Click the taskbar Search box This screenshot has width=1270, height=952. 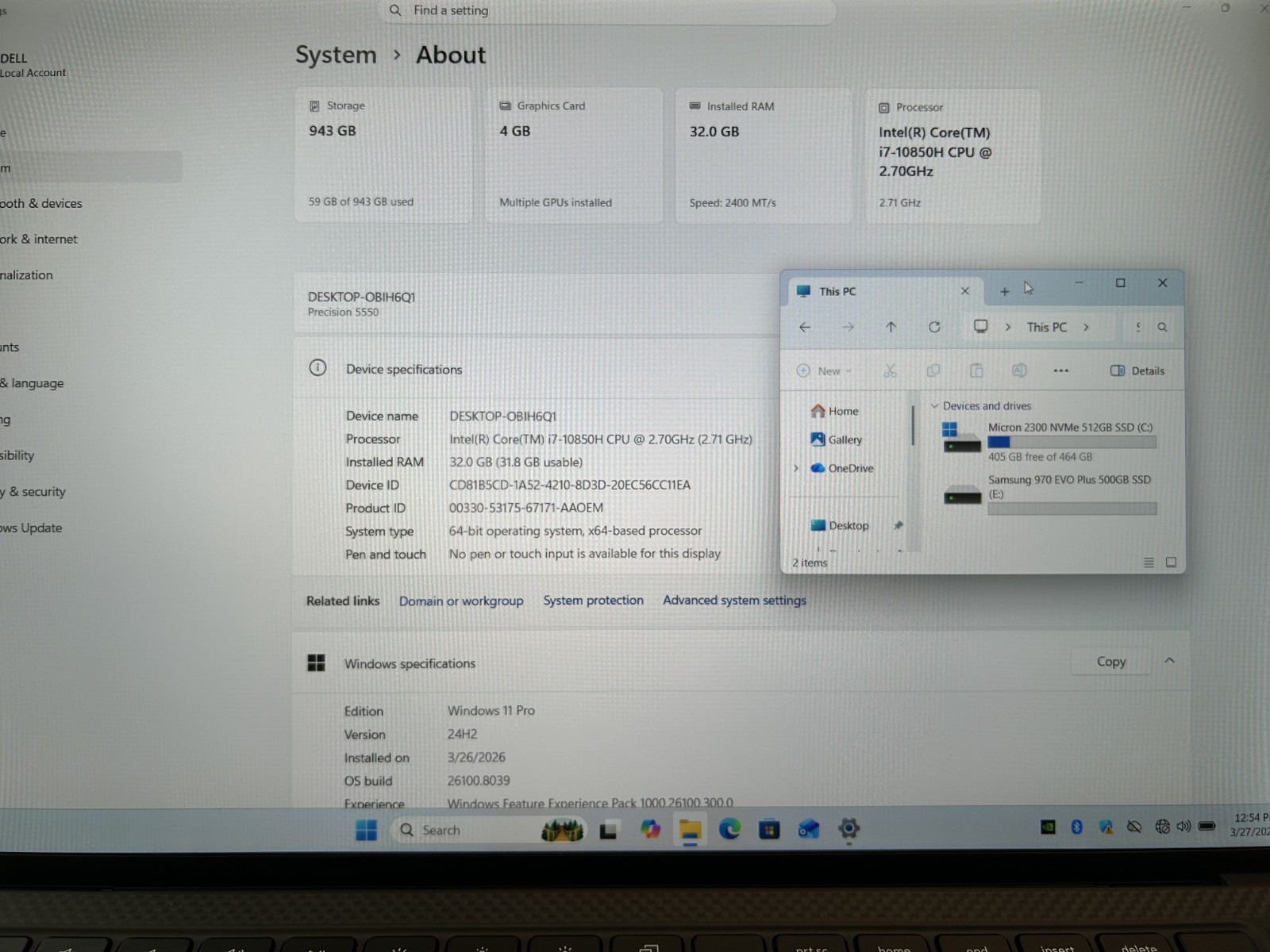click(x=488, y=830)
